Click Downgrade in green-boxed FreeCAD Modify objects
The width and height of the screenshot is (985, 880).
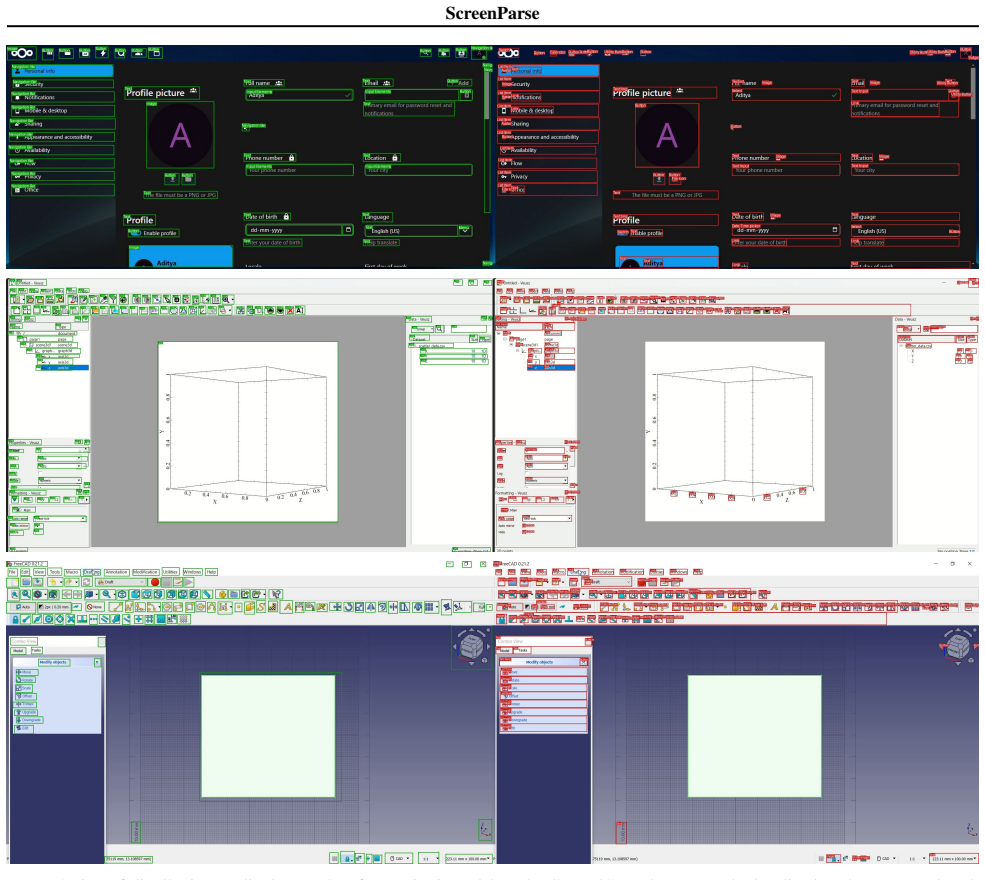pyautogui.click(x=29, y=720)
